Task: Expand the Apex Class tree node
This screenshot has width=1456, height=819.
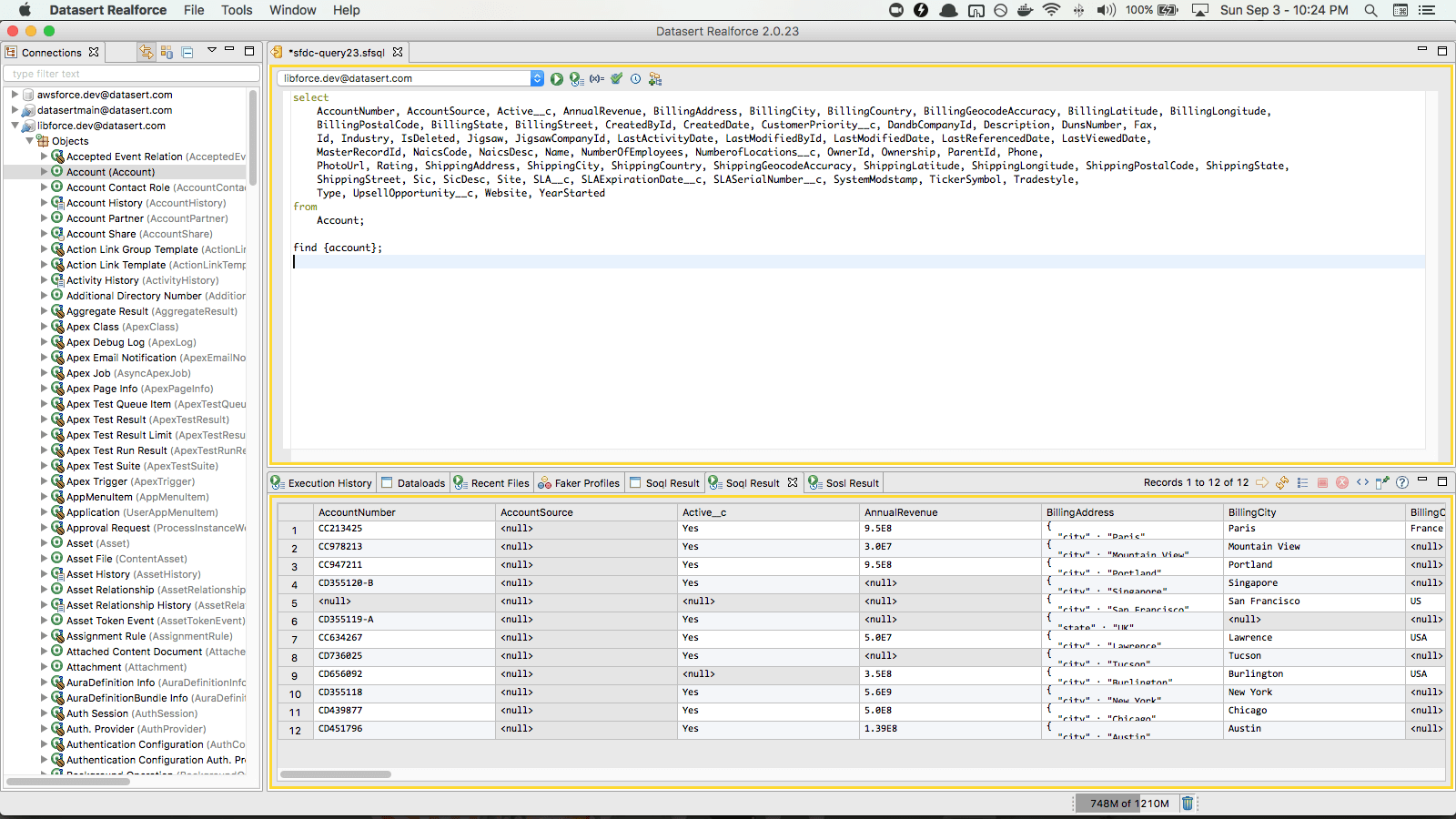Action: click(x=44, y=327)
